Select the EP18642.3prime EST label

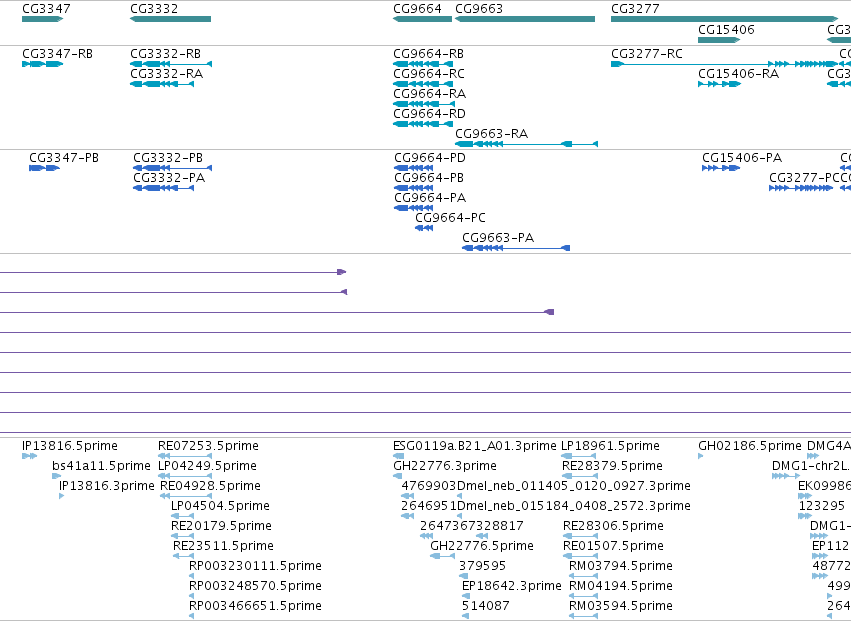(x=511, y=586)
